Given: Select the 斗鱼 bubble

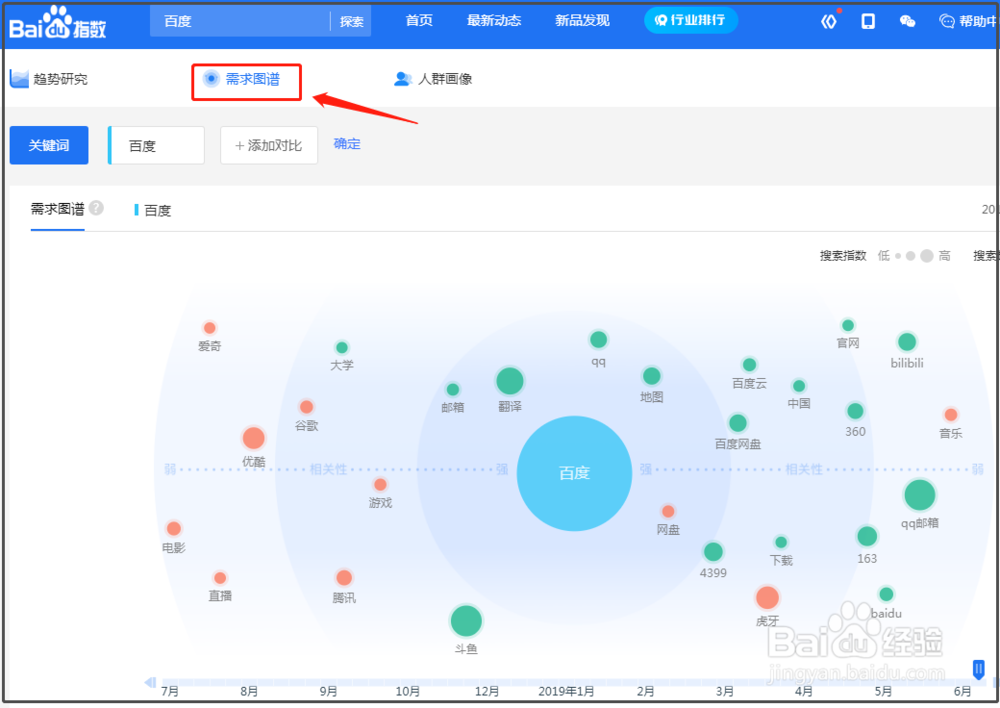Looking at the screenshot, I should click(466, 621).
